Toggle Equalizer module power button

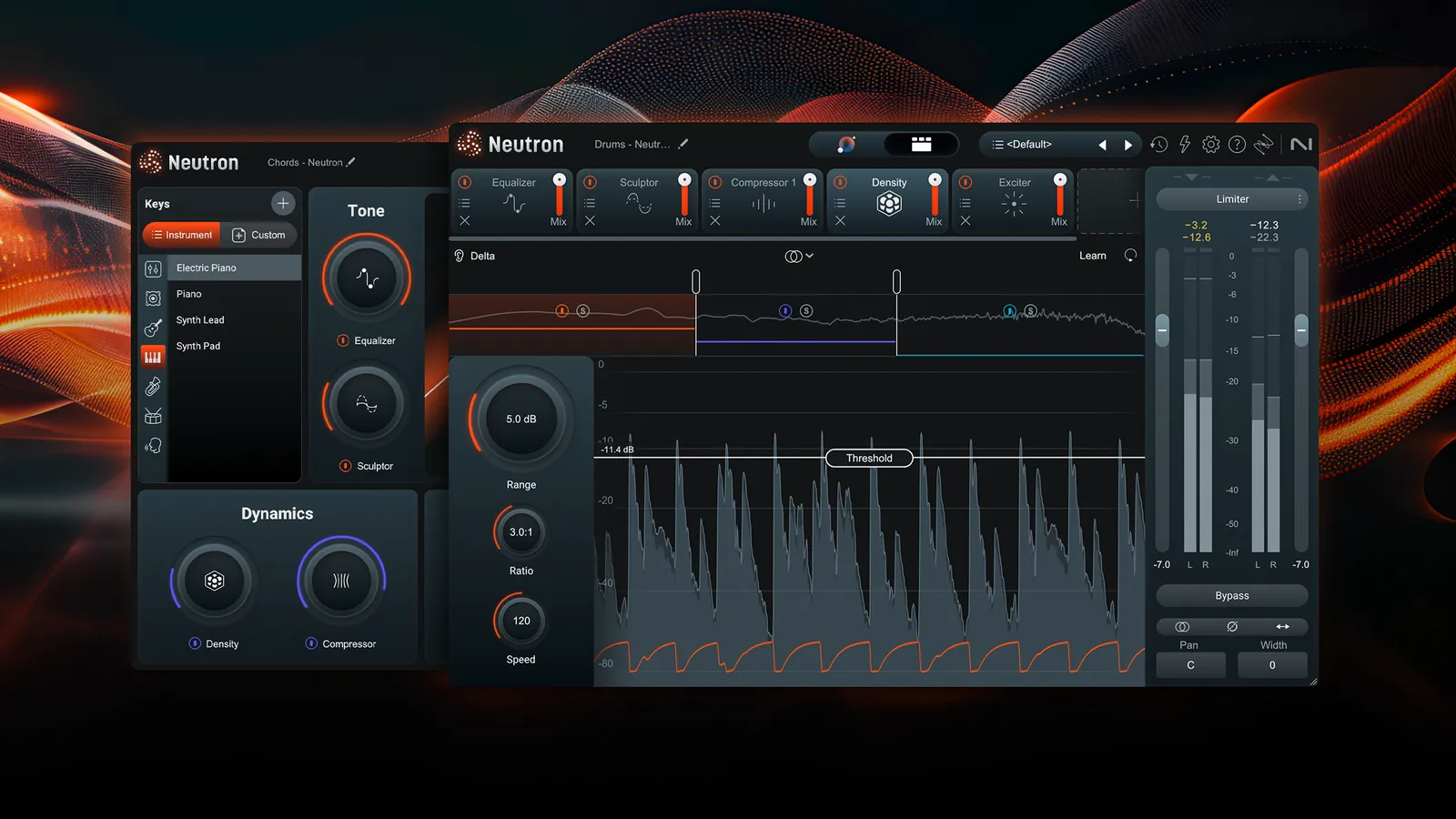[x=465, y=182]
